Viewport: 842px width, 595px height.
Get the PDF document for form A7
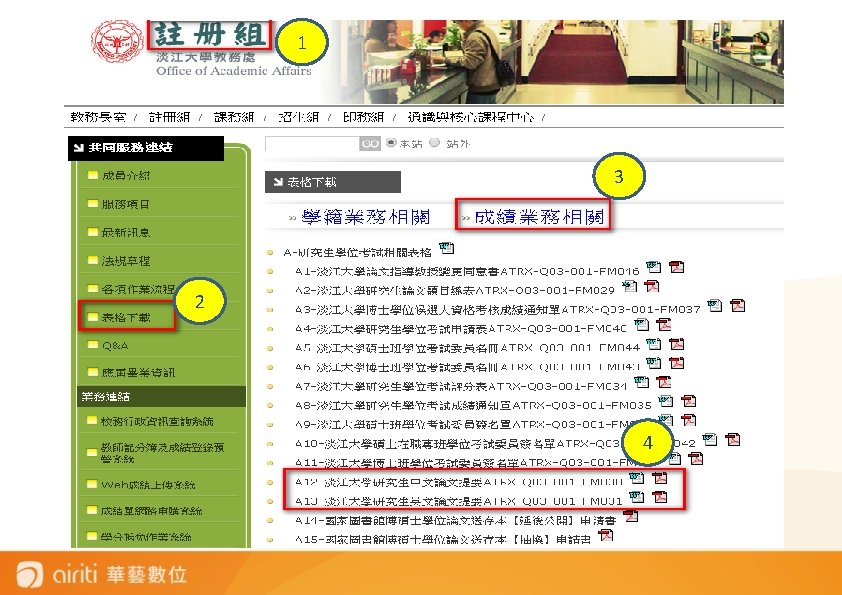(x=664, y=382)
